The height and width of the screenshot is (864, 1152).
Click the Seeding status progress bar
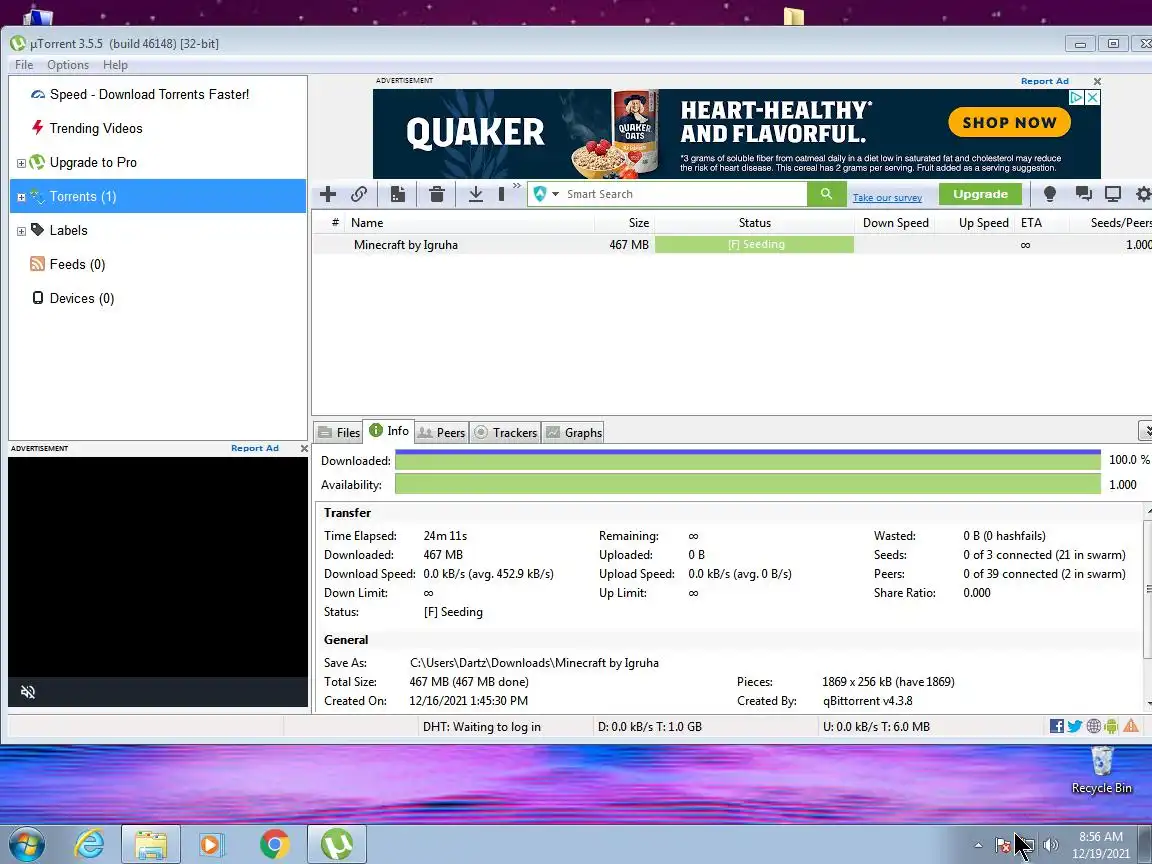click(x=755, y=245)
